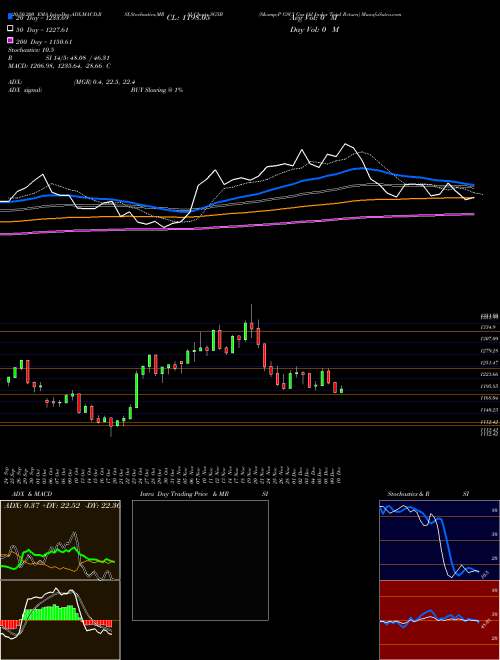Click the 'BUY Slowing @ 1%' ADX signal text
The width and height of the screenshot is (500, 660).
(x=157, y=90)
